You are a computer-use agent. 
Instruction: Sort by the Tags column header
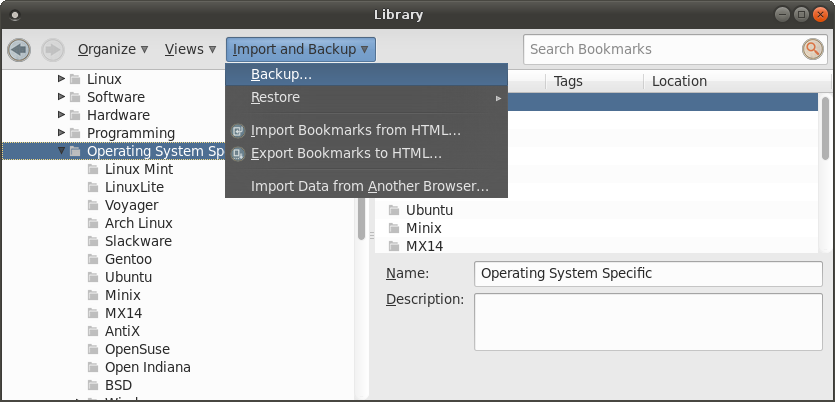coord(594,81)
